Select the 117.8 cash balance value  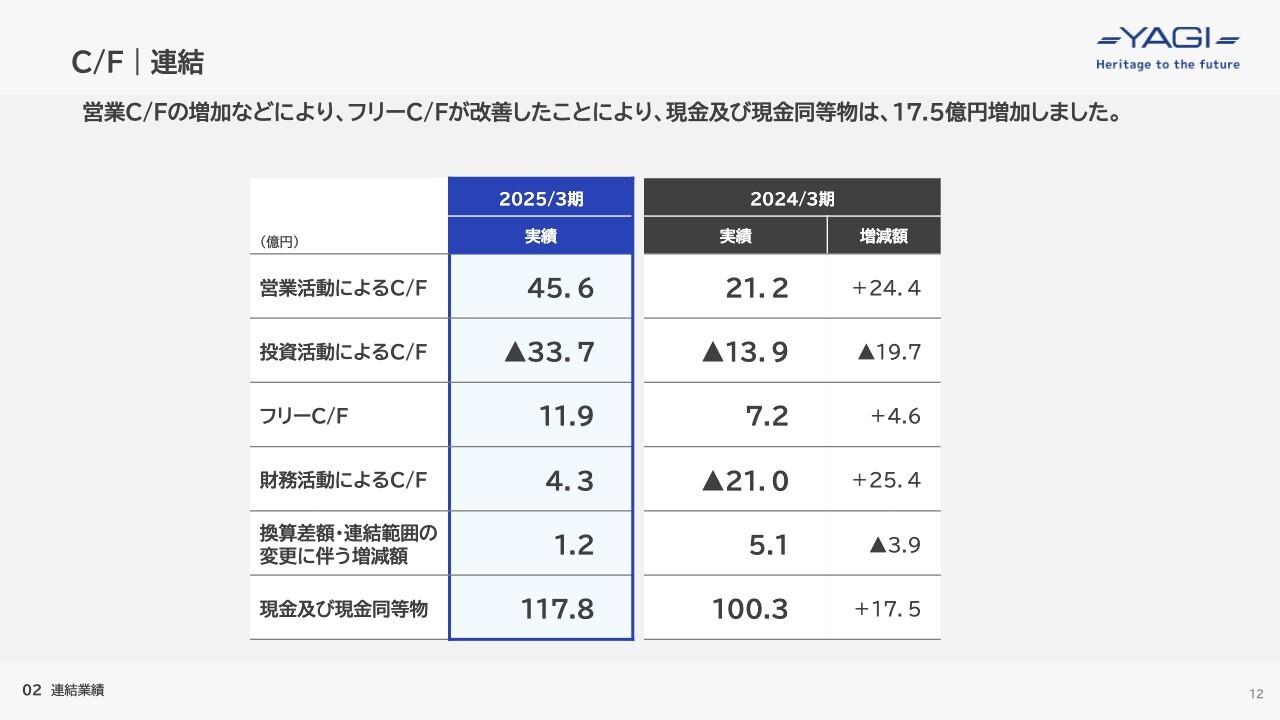557,608
